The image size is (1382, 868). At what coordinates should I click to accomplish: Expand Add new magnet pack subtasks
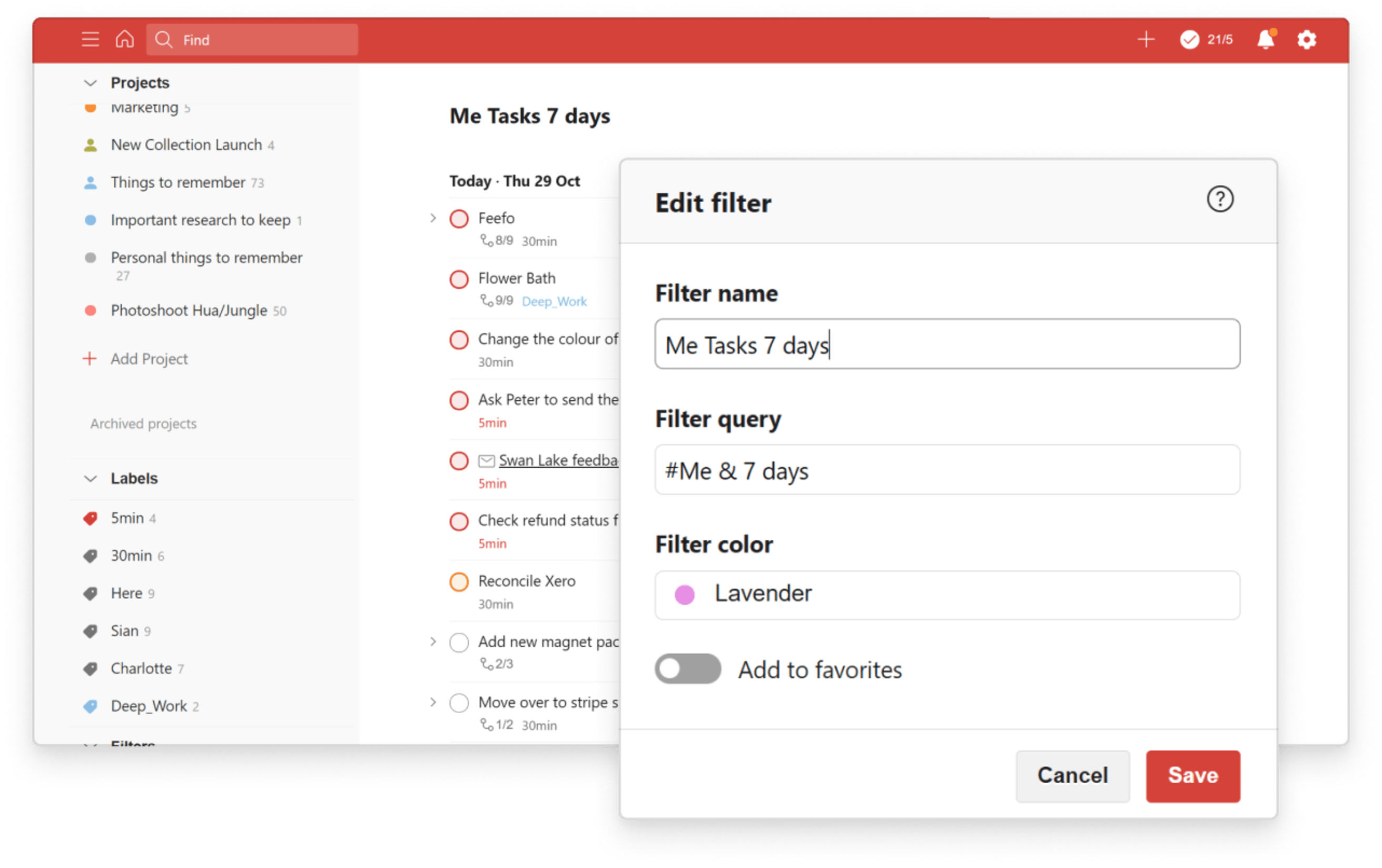coord(433,642)
